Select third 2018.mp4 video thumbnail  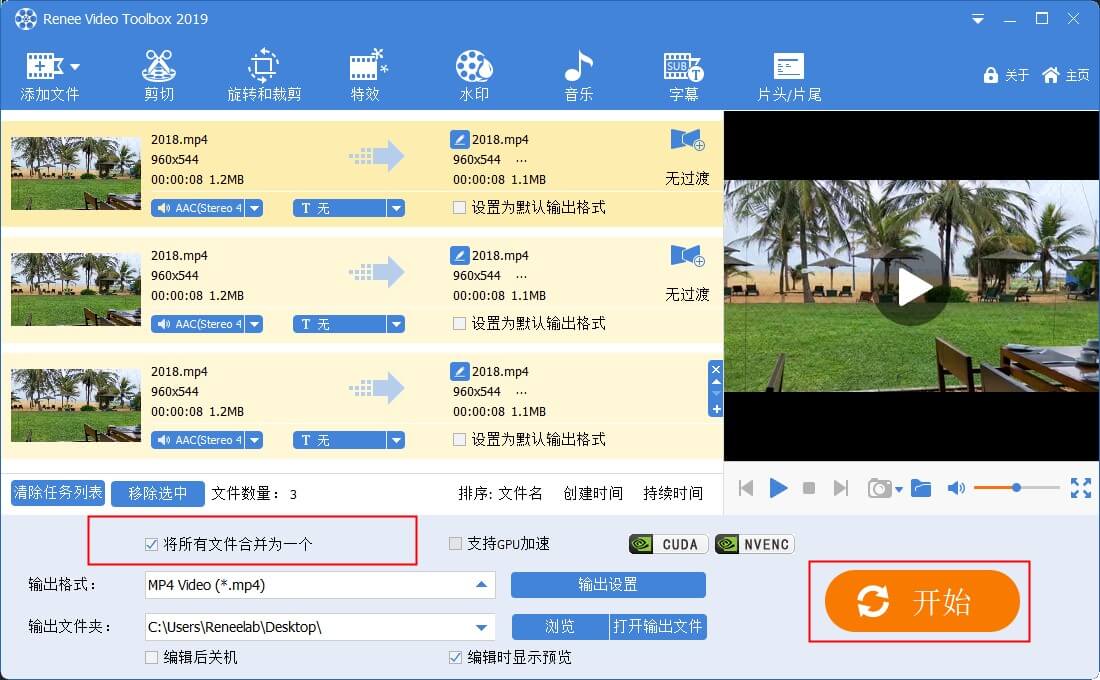[x=76, y=405]
